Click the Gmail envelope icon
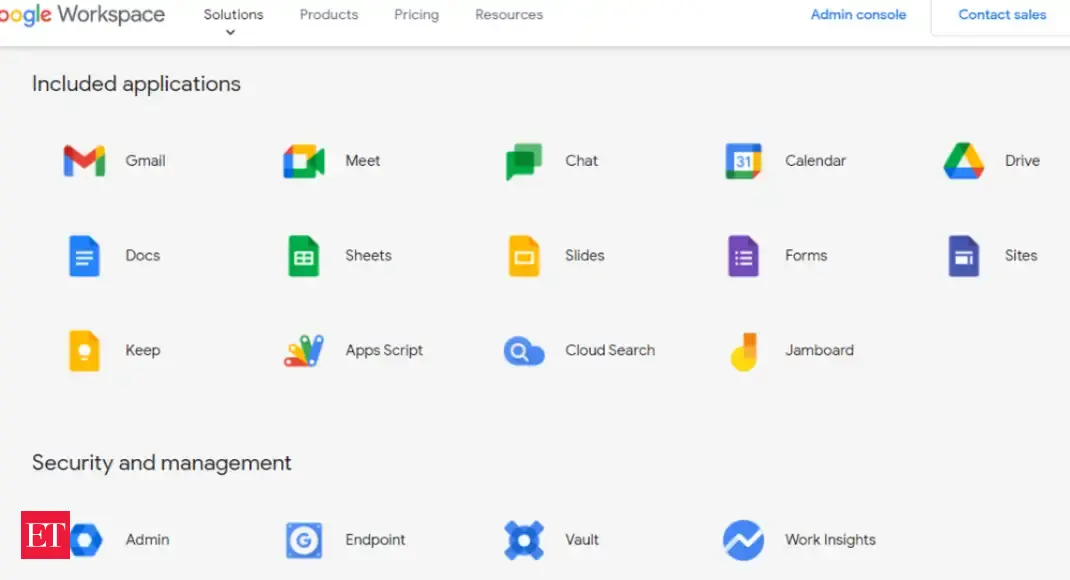1070x580 pixels. click(84, 161)
